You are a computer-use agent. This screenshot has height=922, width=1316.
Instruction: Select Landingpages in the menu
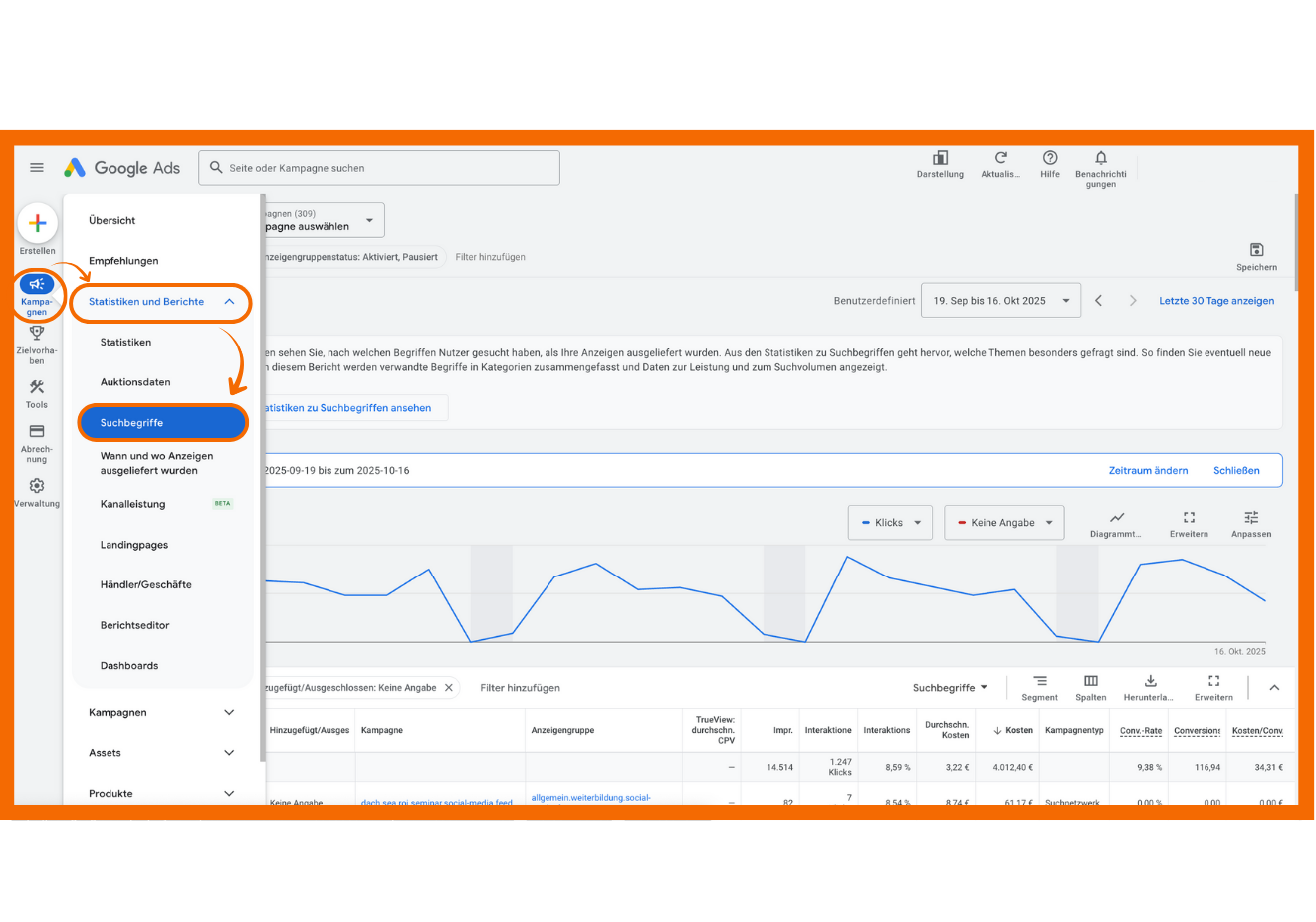[x=134, y=545]
